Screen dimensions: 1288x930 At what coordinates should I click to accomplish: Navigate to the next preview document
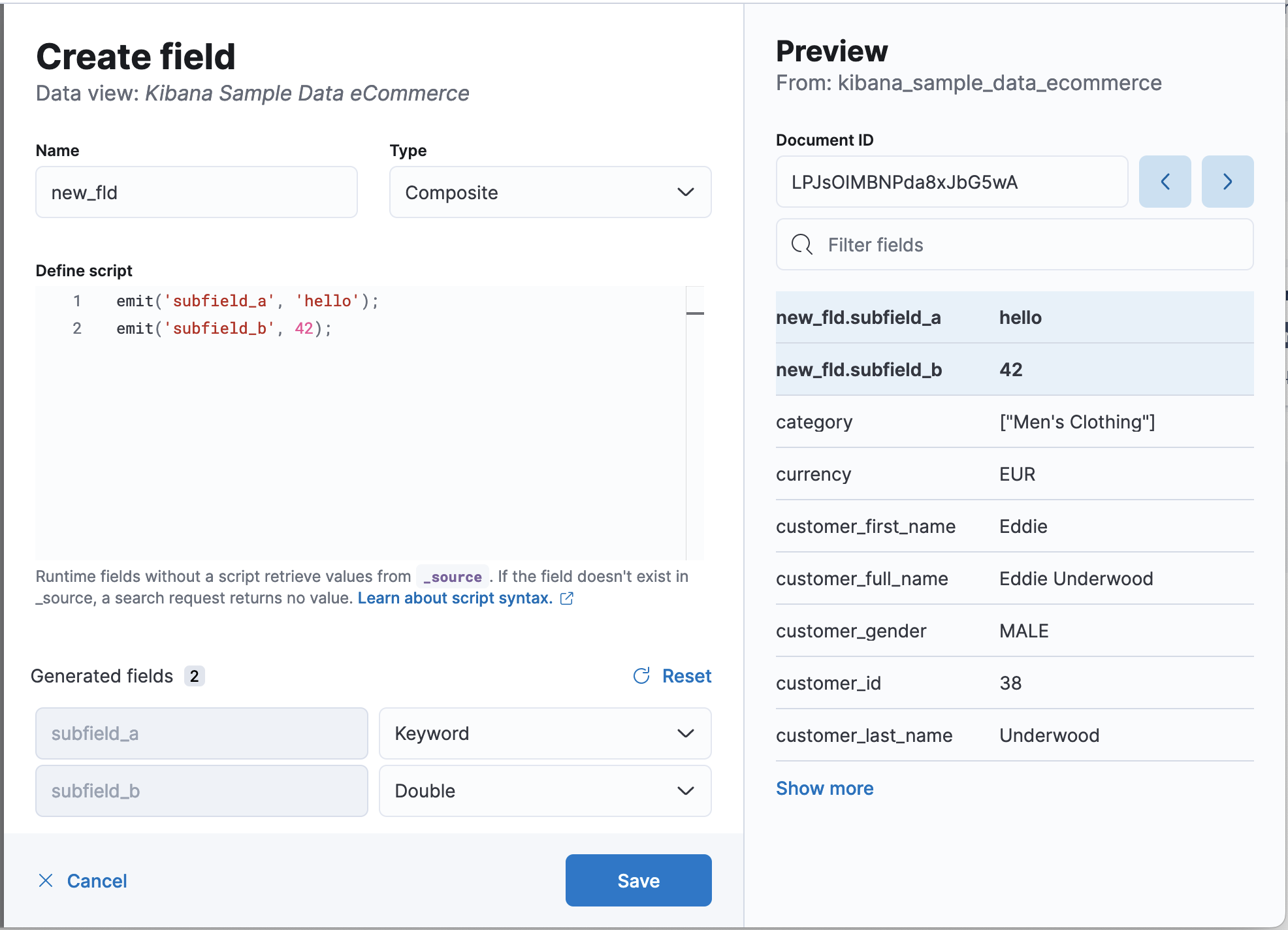point(1227,182)
